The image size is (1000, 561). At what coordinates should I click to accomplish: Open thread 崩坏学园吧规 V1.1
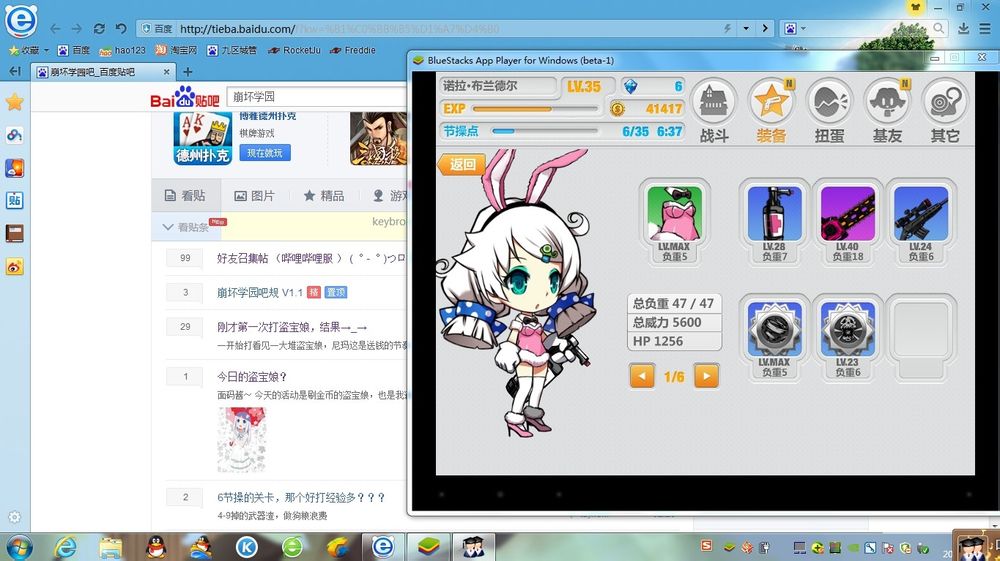click(260, 293)
